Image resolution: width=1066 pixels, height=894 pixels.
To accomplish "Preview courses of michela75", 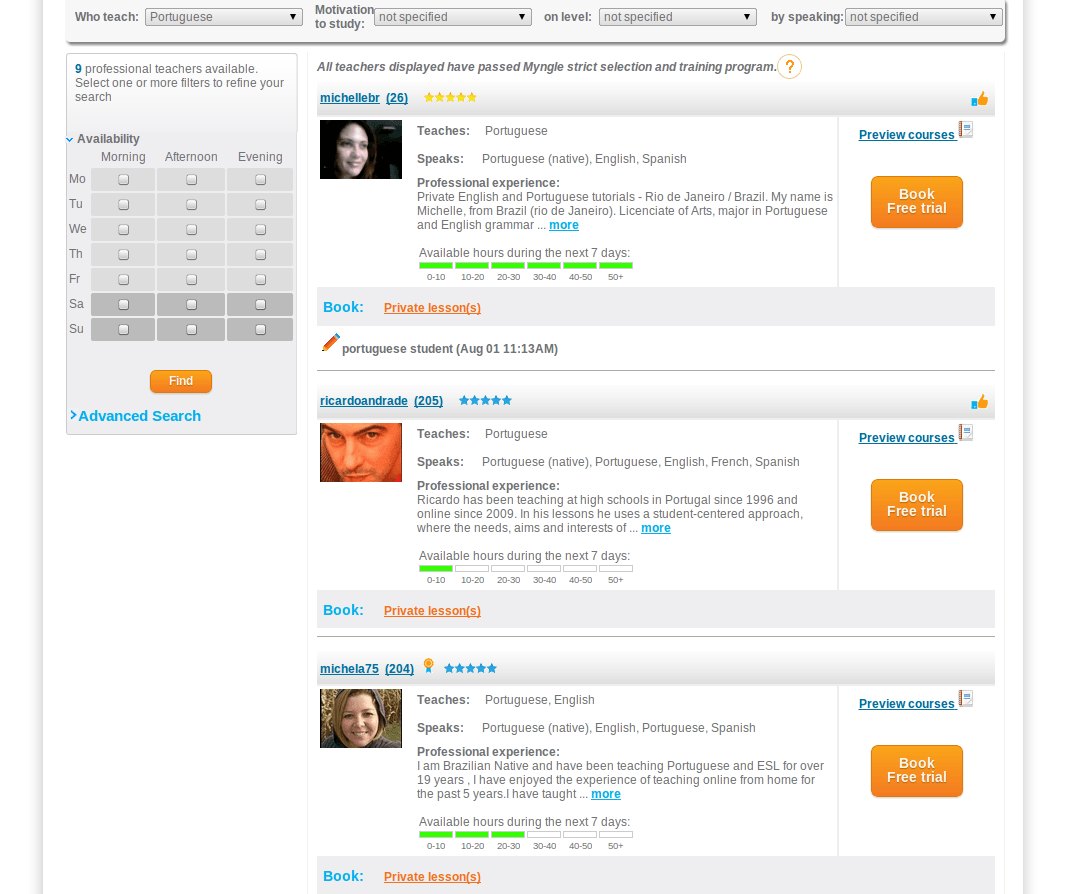I will [906, 704].
